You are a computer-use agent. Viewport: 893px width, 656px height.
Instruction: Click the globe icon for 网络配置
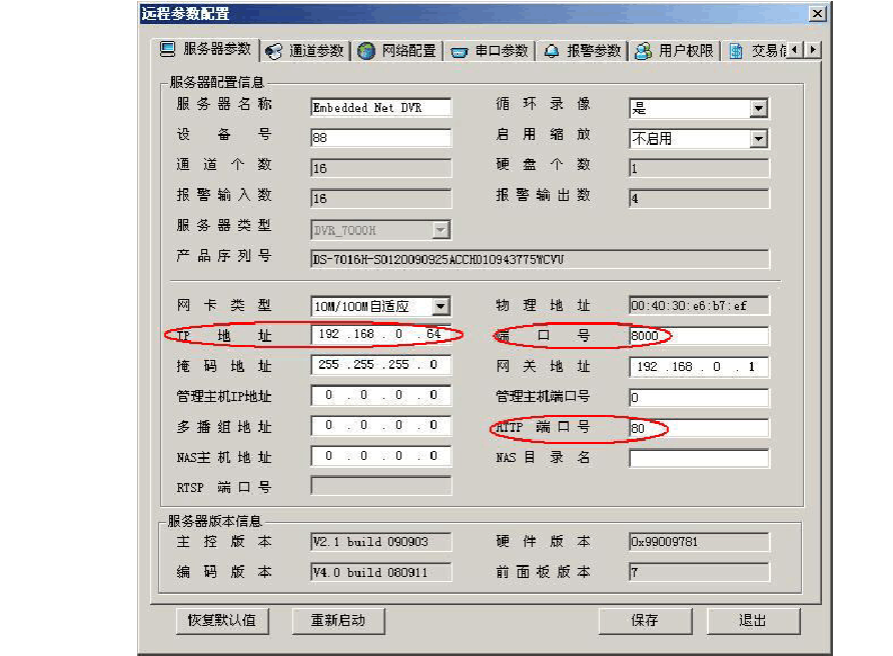(x=366, y=51)
